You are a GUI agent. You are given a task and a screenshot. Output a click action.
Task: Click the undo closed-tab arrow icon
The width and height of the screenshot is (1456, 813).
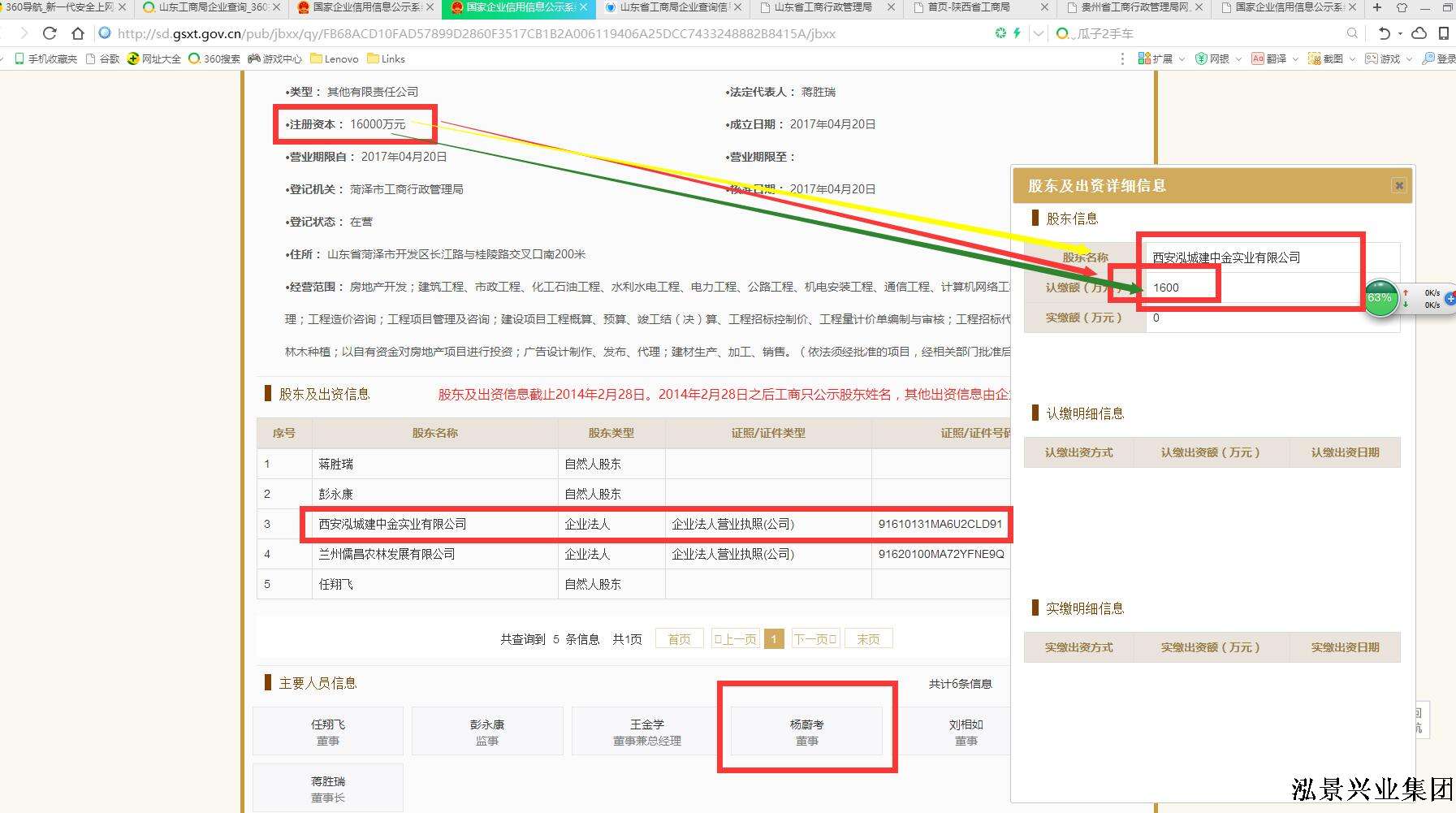1385,33
